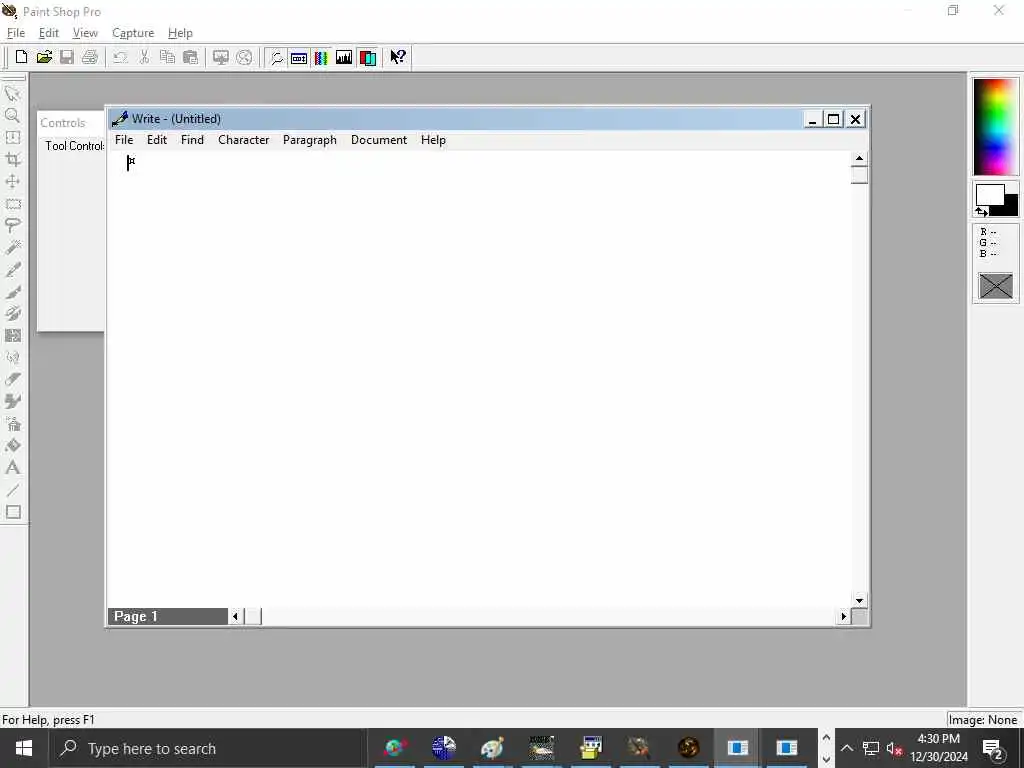Click Write's horizontal scrollbar right arrow
The image size is (1024, 768).
click(844, 616)
